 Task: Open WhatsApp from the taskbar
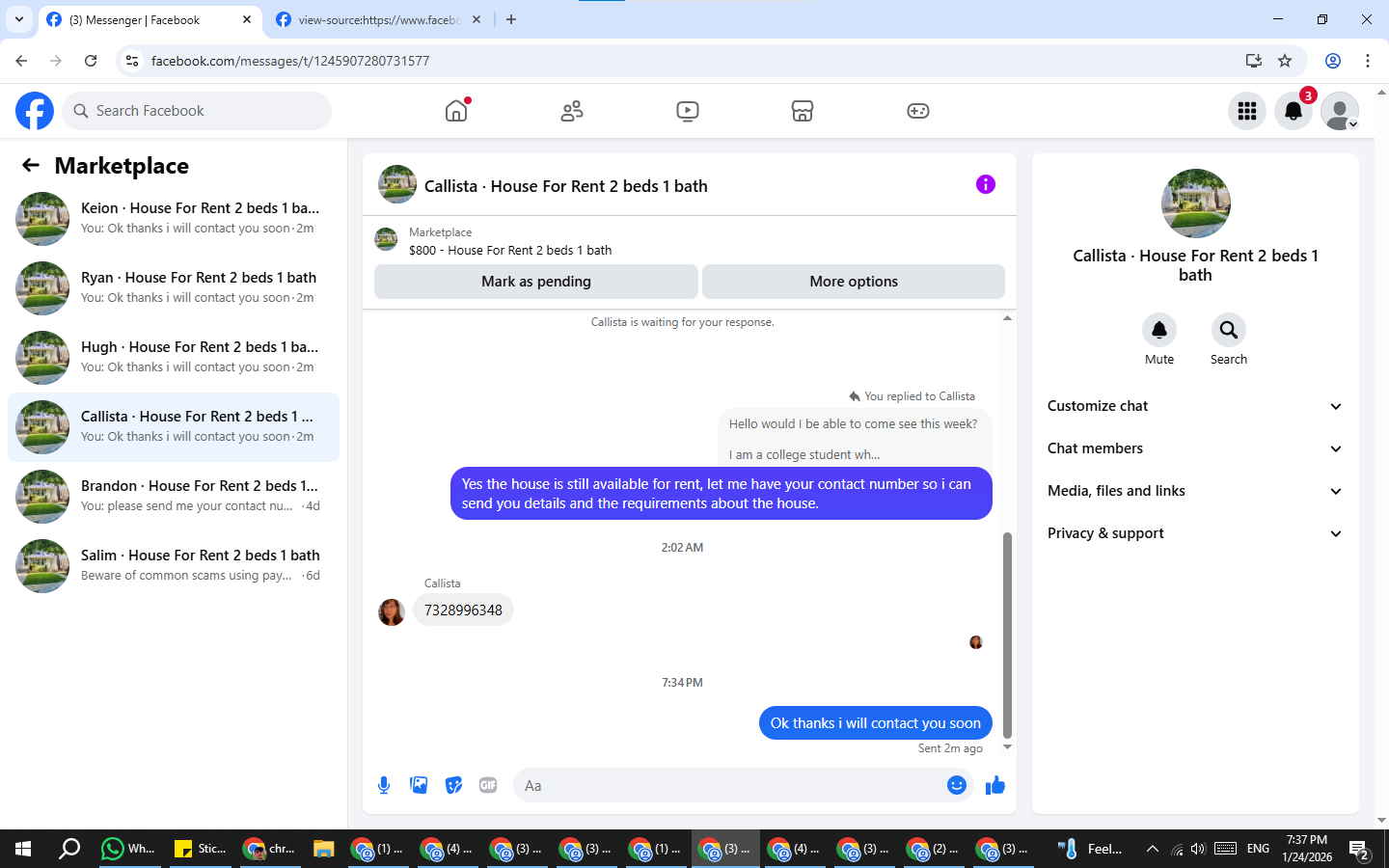127,849
